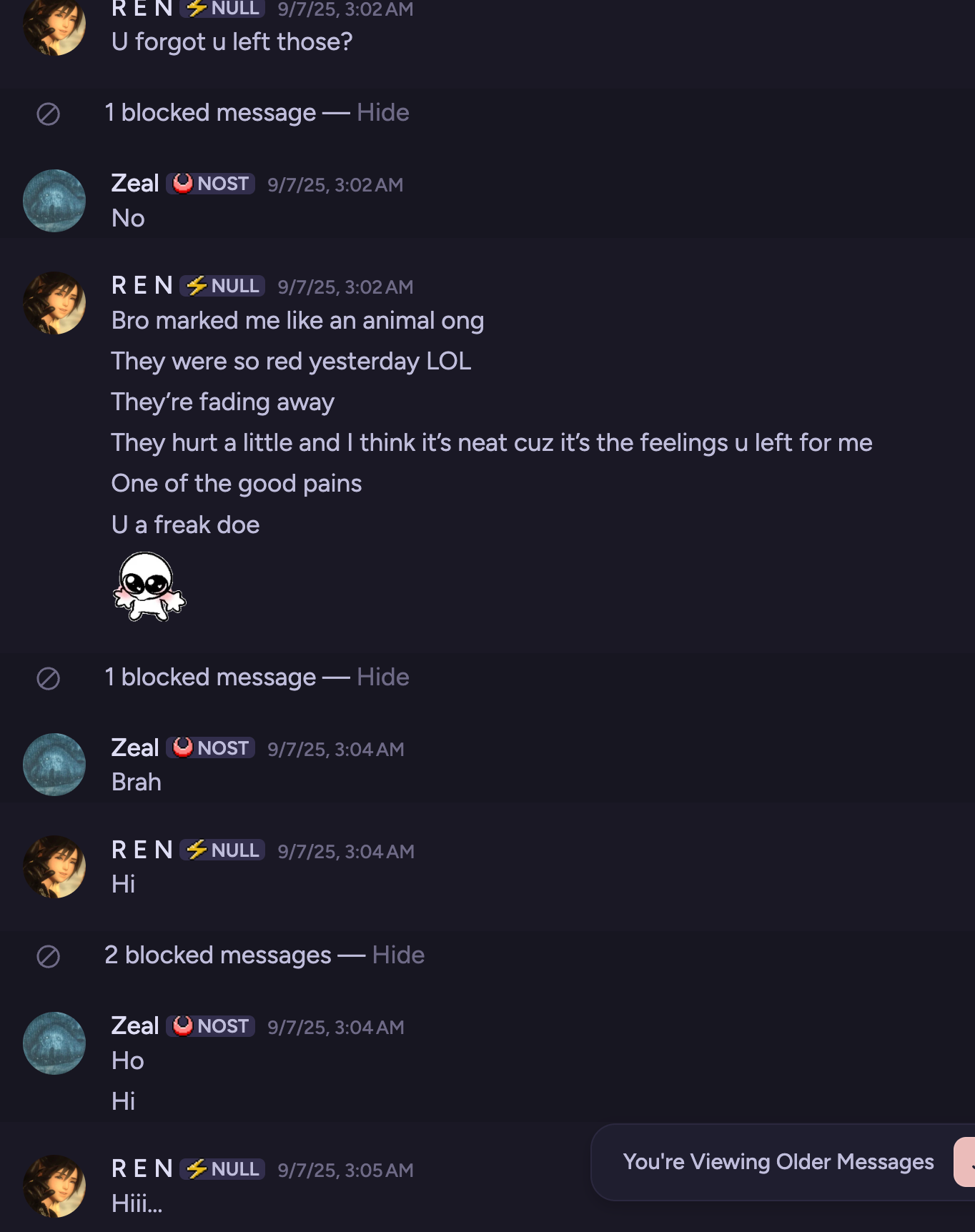Hide the blocked message below the ghost sticker

click(x=382, y=677)
